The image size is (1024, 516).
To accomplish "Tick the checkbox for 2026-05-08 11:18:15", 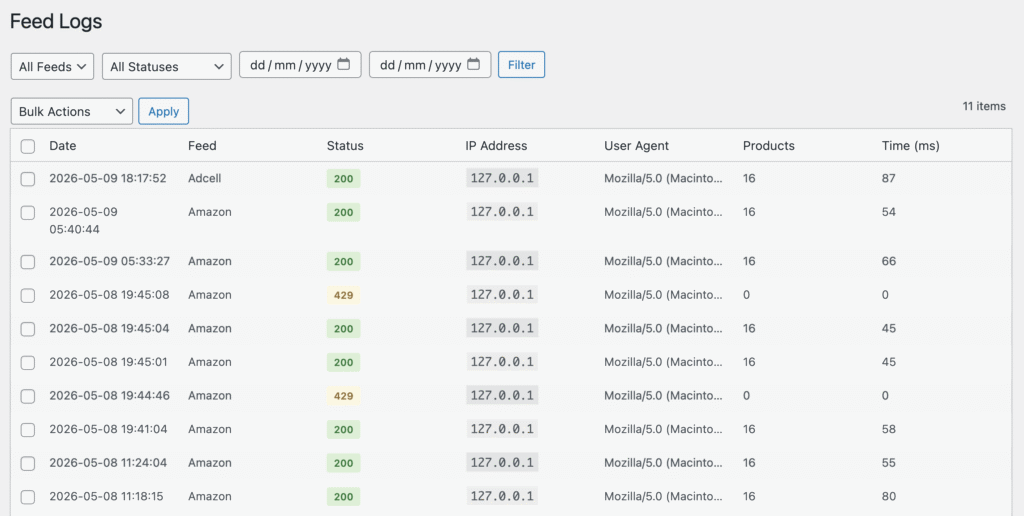I will (27, 498).
